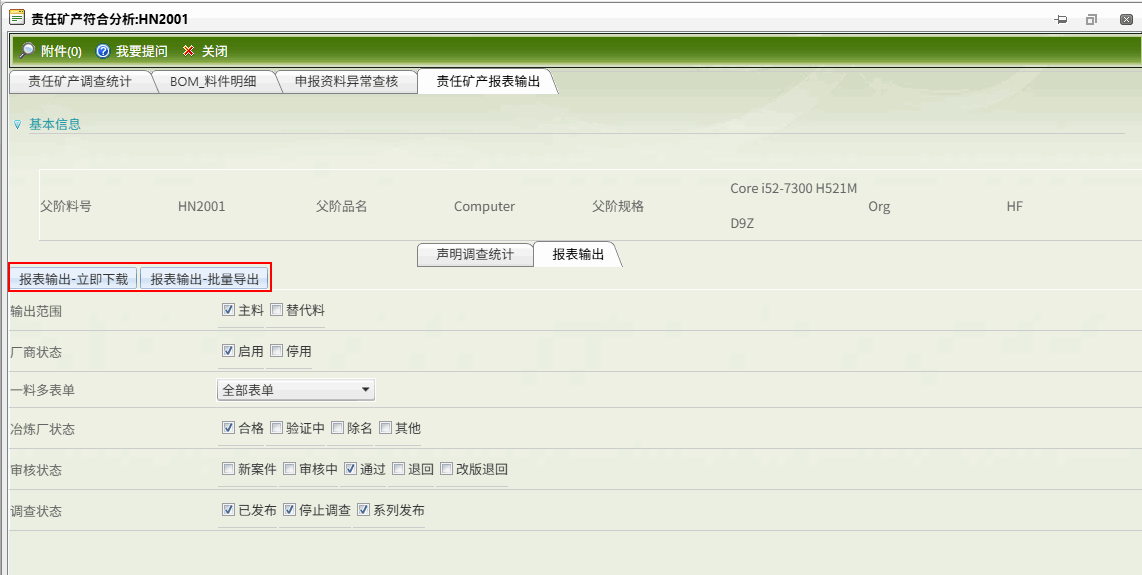
Task: Click the document icon in title bar
Action: click(16, 19)
